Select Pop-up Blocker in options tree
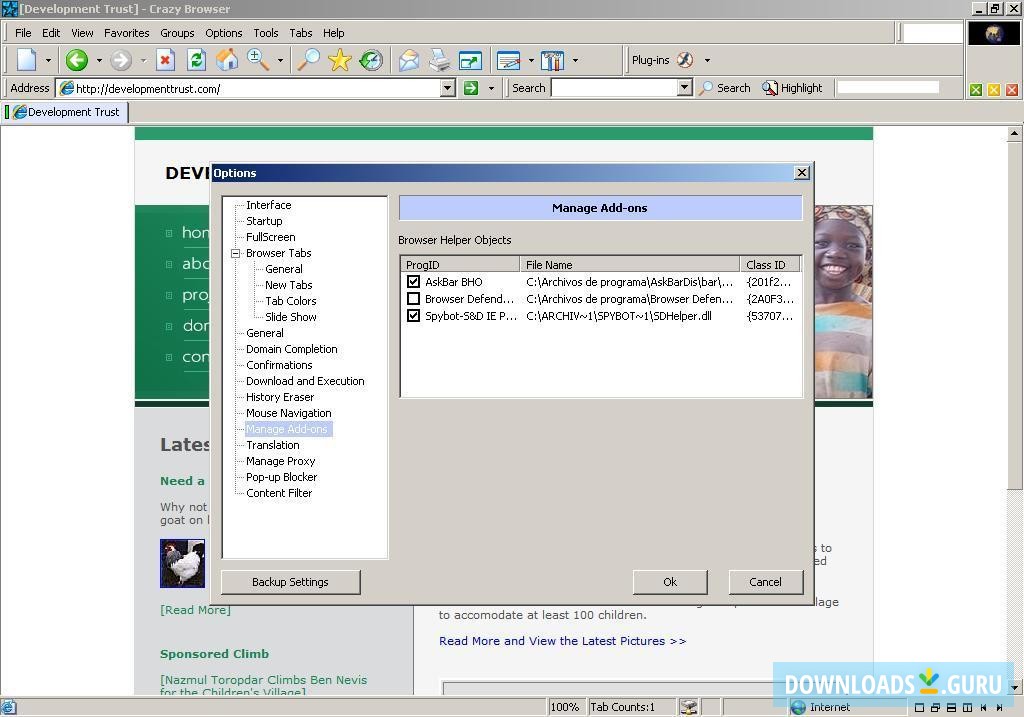The image size is (1024, 717). point(281,477)
